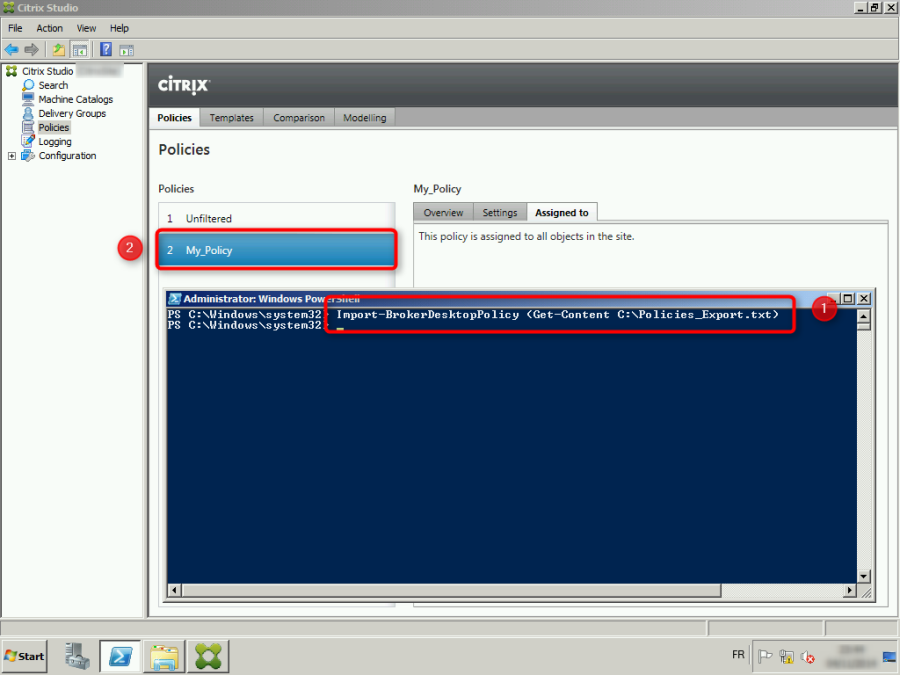
Task: Toggle the Show/Hide Action Pane icon
Action: (x=127, y=51)
